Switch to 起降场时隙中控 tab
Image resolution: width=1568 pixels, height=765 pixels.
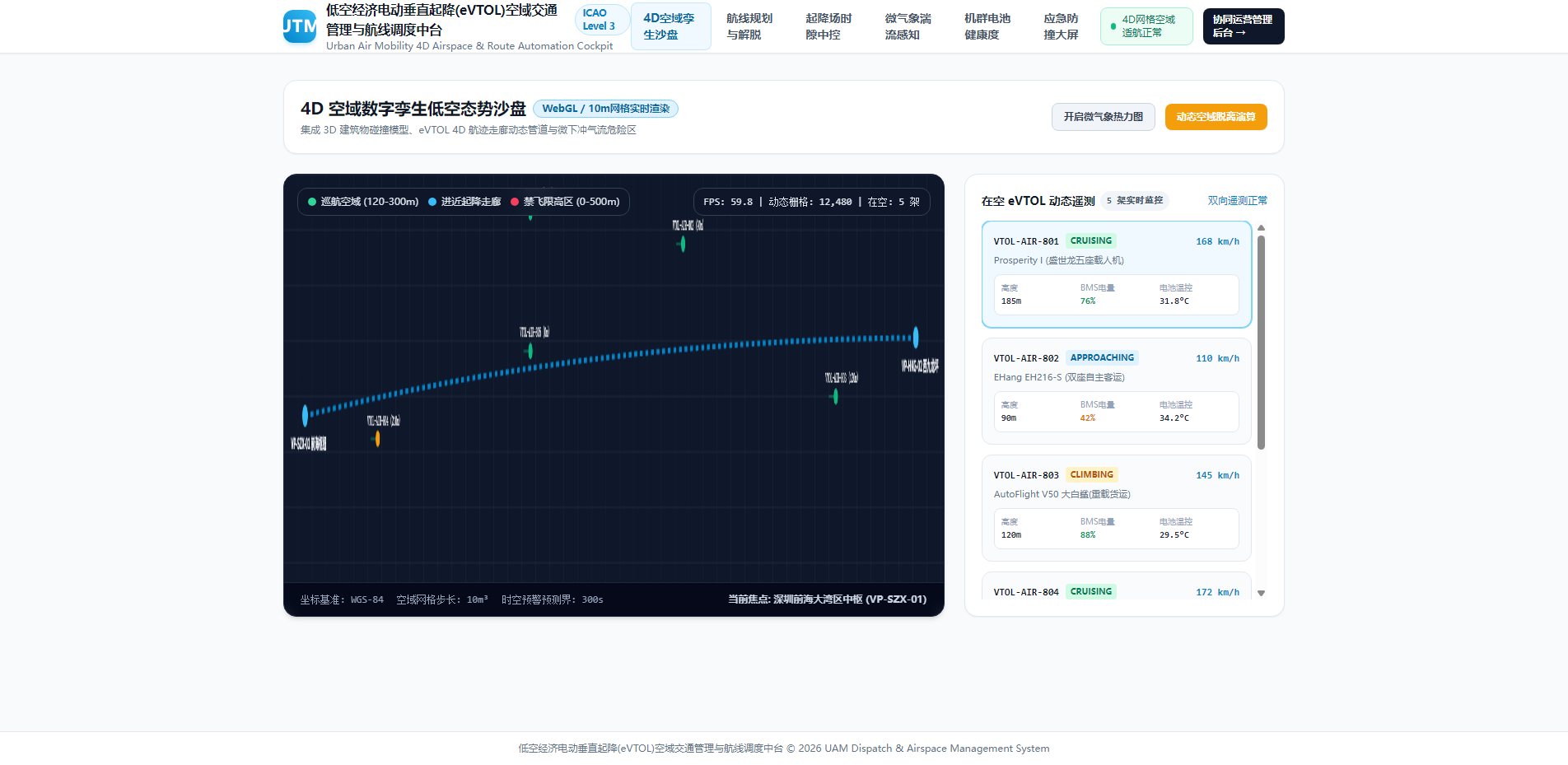click(828, 26)
